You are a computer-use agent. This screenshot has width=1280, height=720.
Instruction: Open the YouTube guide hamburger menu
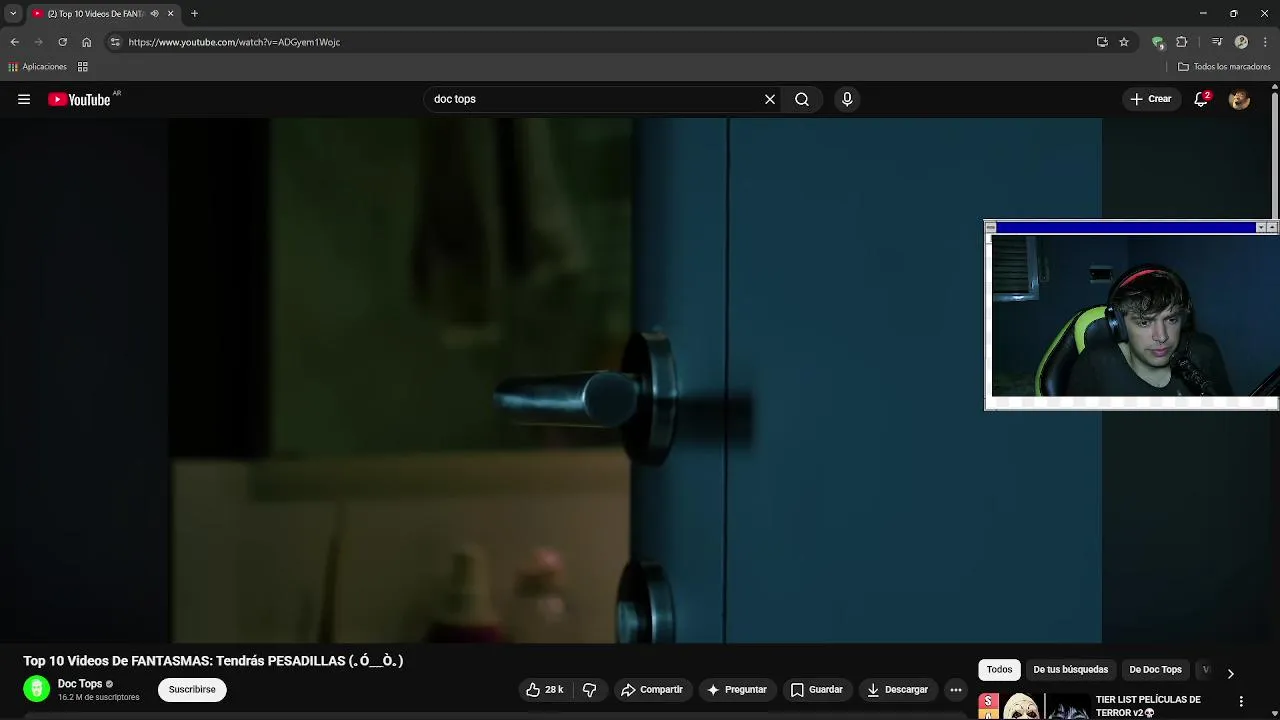(24, 99)
